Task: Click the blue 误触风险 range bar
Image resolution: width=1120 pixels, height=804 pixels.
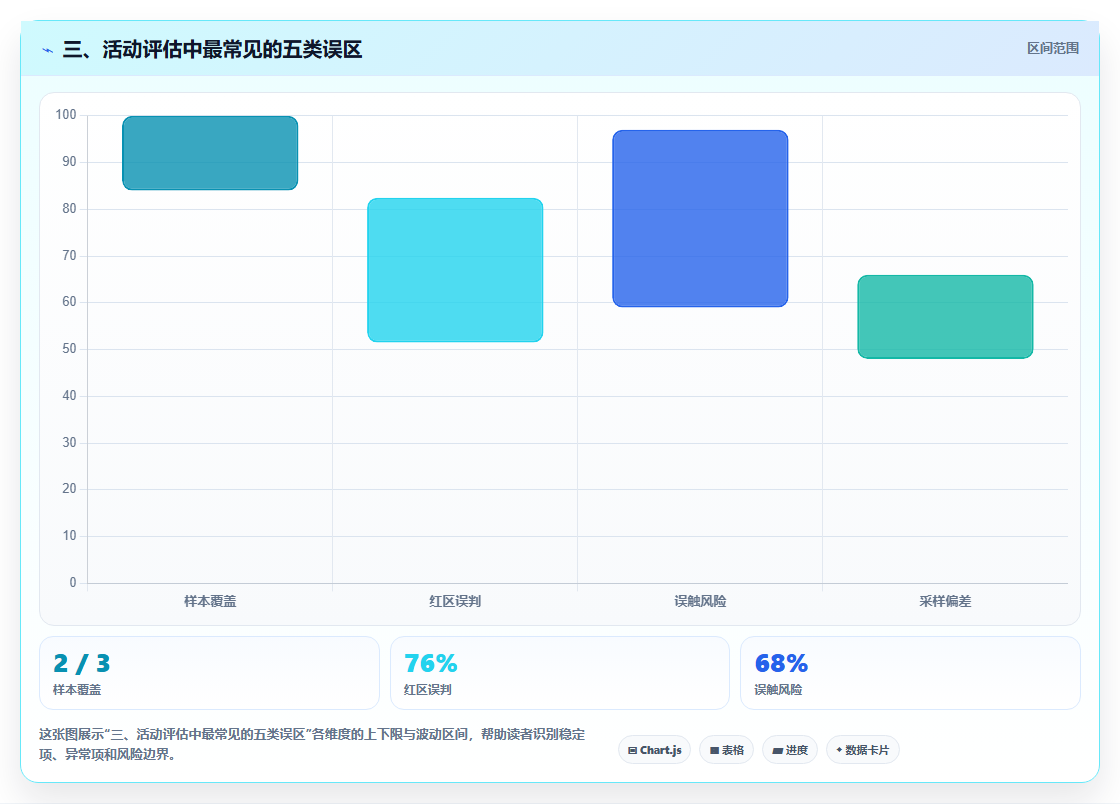Action: (700, 218)
